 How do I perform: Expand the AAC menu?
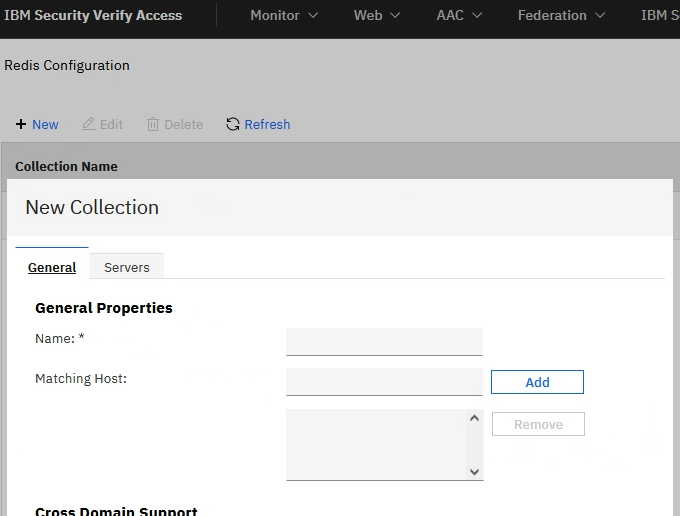[x=459, y=16]
